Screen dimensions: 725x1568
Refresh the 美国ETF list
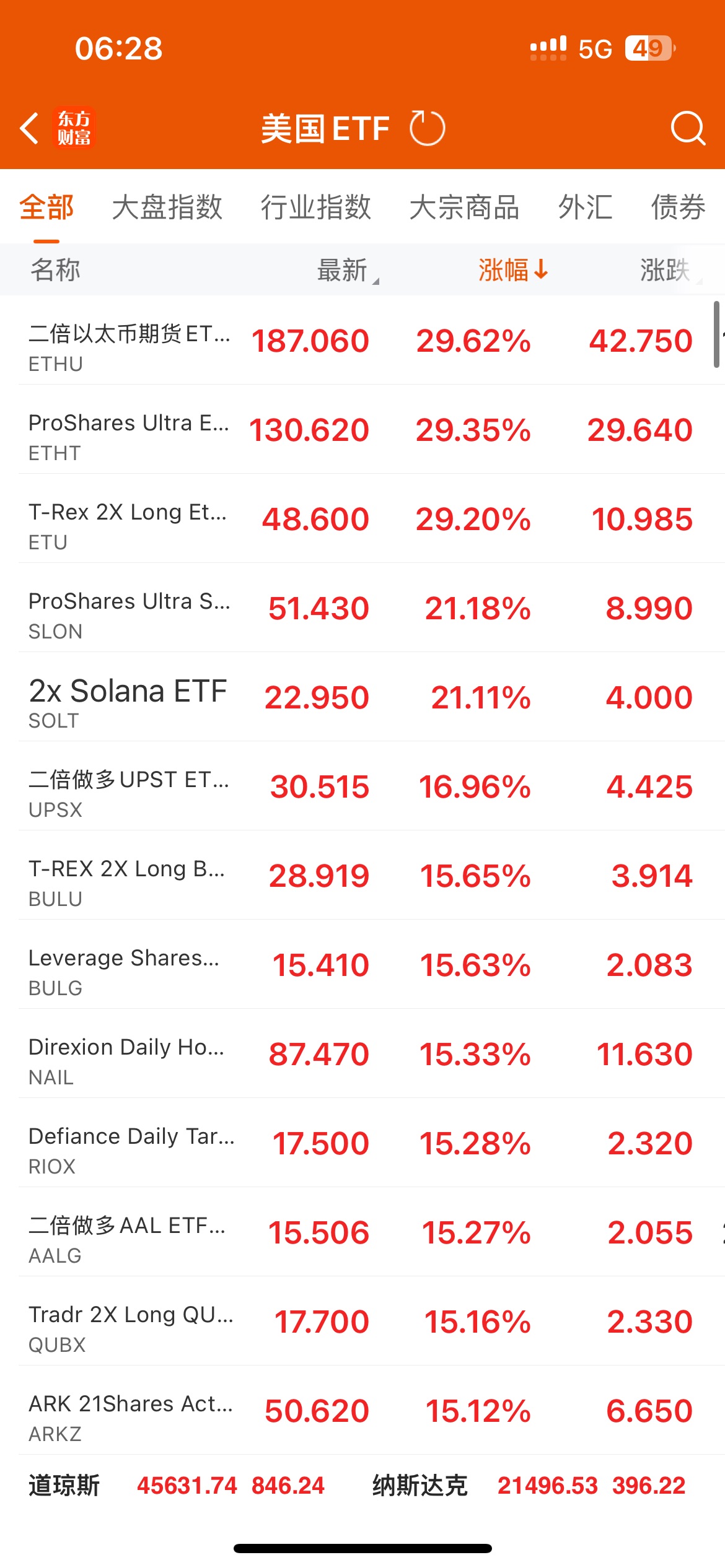point(427,128)
